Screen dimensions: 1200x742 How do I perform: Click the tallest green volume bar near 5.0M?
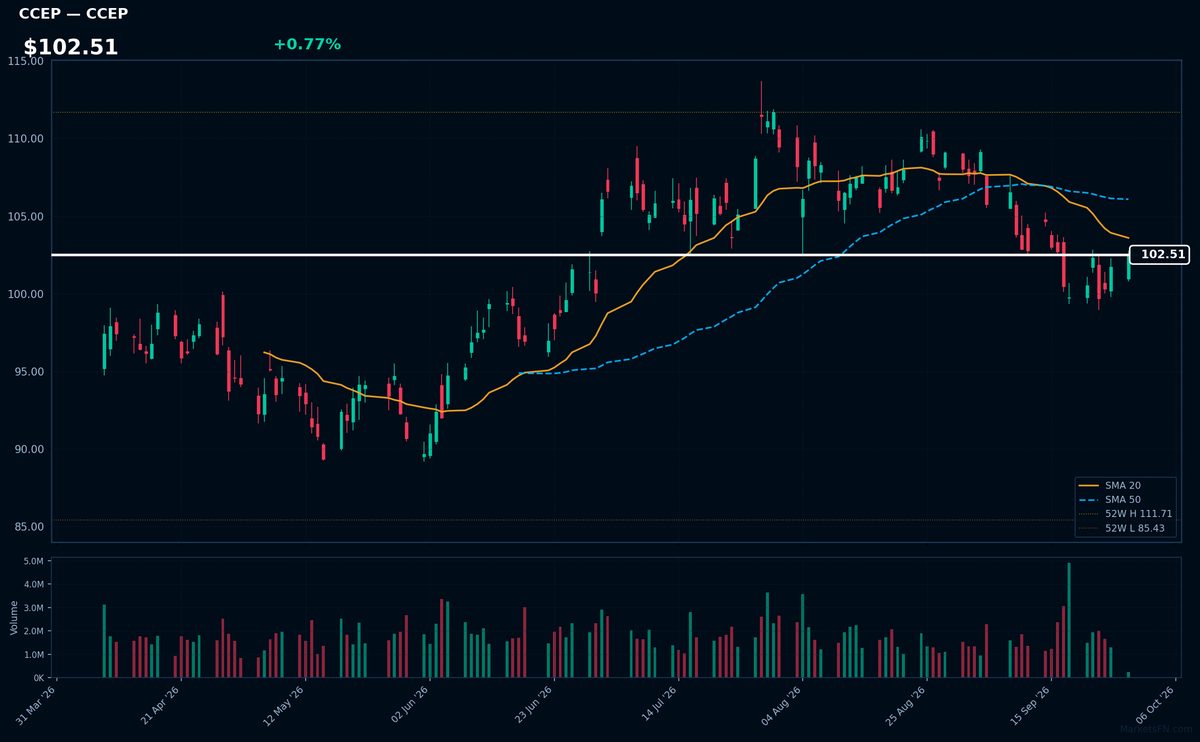tap(1069, 620)
